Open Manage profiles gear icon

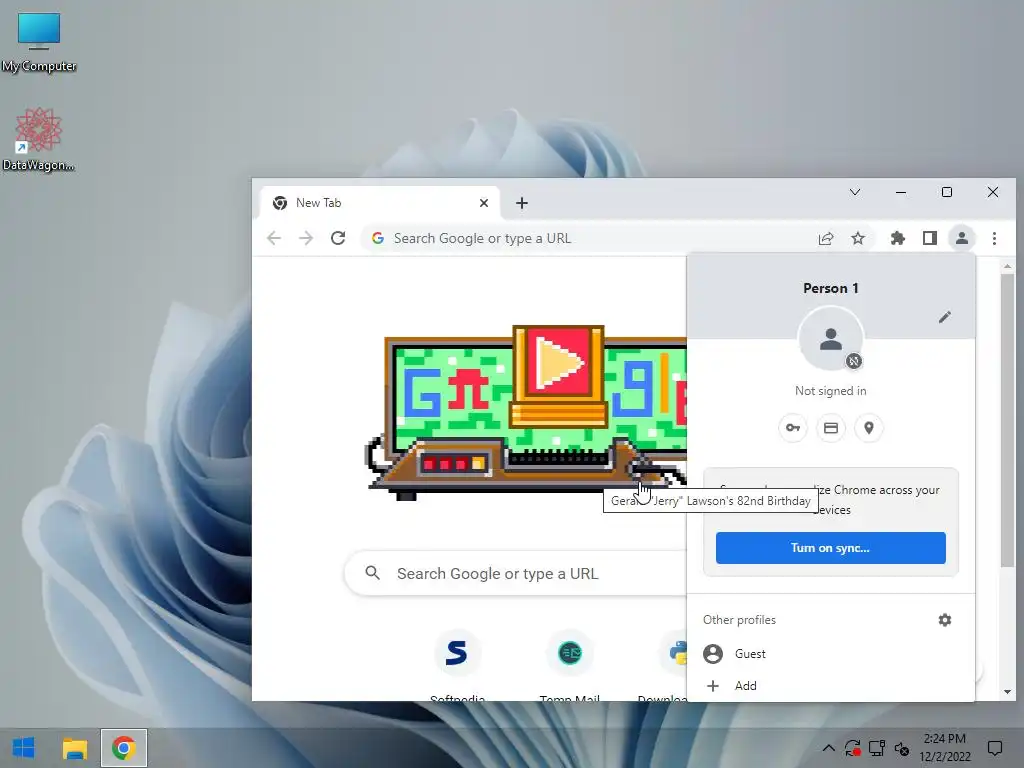[x=945, y=620]
